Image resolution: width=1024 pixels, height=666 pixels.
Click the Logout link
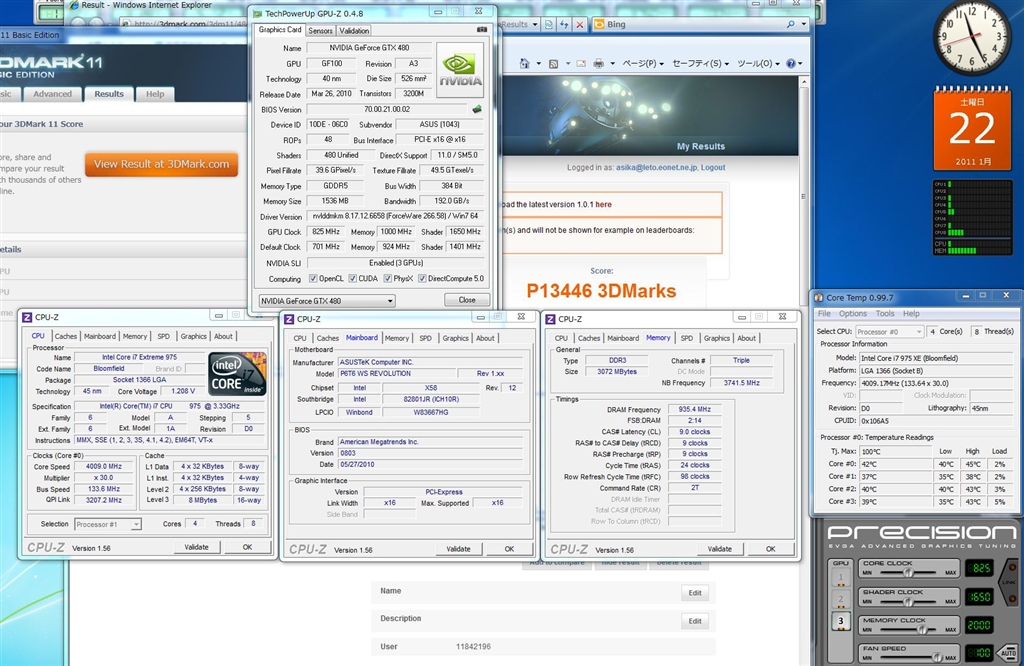point(713,168)
